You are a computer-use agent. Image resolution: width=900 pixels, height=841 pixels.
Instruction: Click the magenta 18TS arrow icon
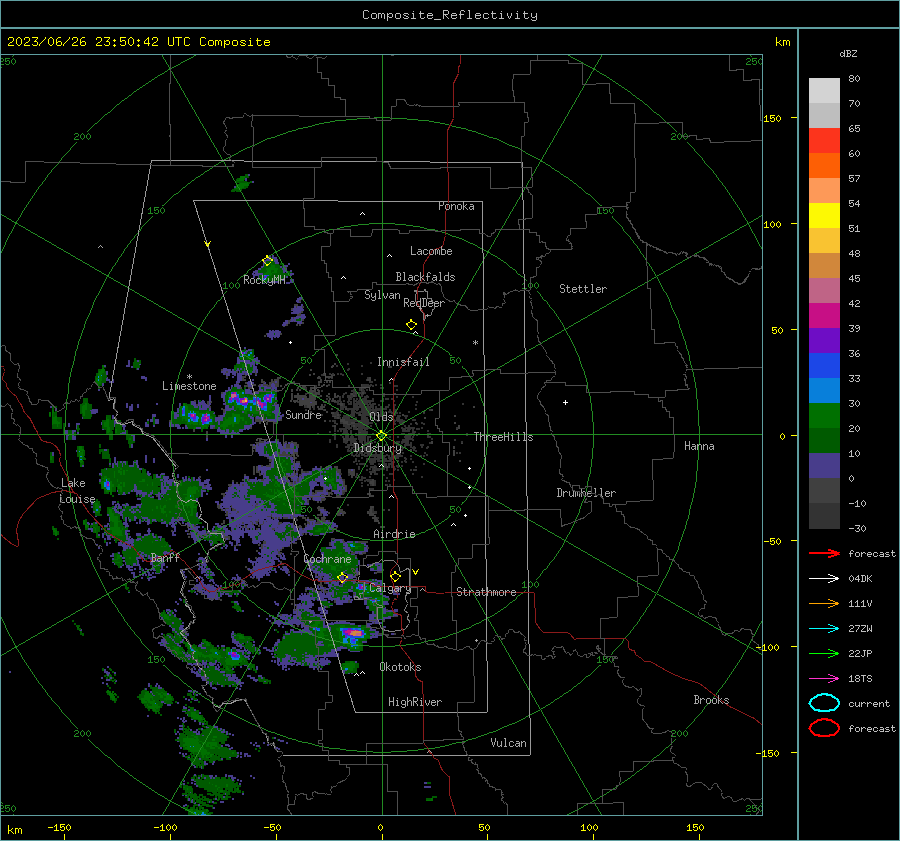[x=824, y=679]
